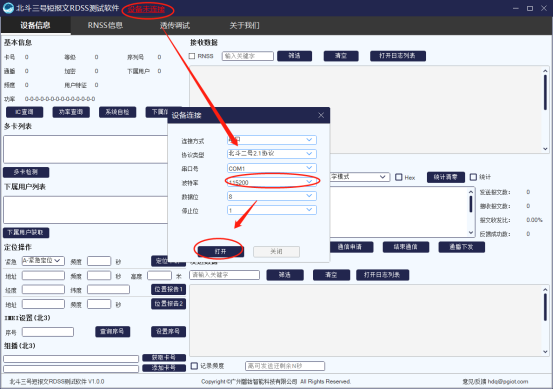Click the 查询序号 button

(x=113, y=332)
